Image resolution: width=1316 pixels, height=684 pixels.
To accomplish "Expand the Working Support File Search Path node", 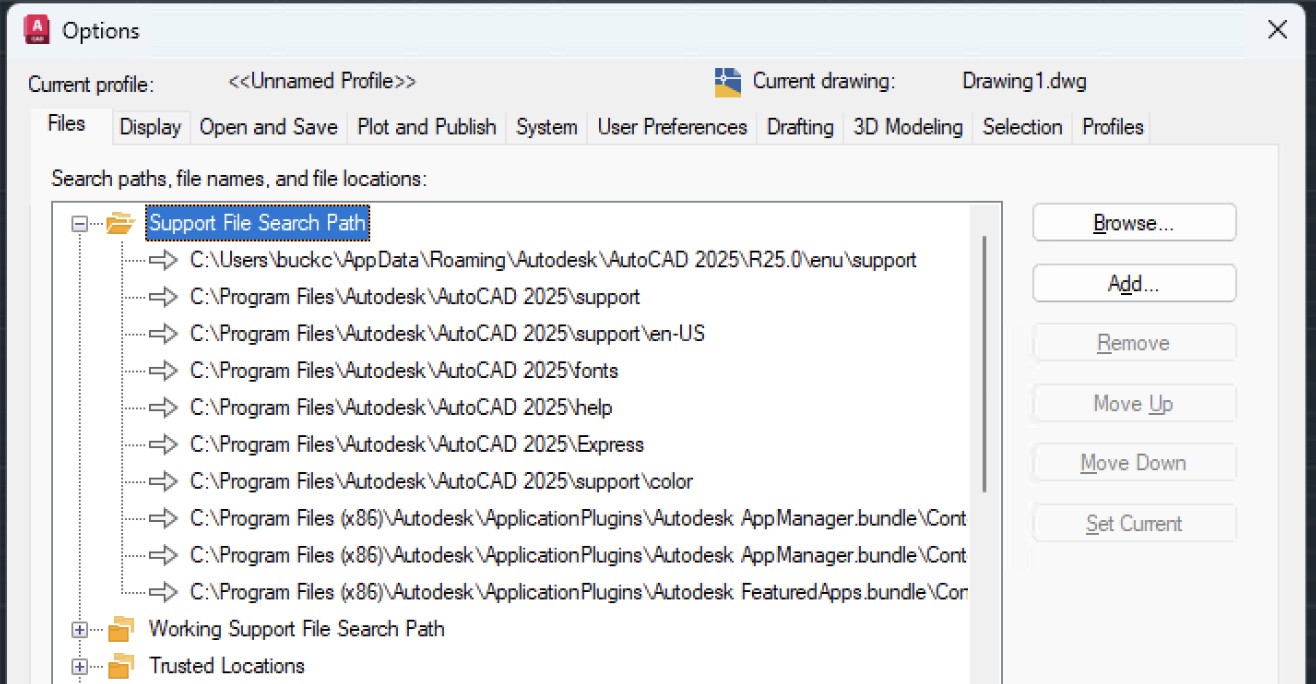I will [x=80, y=630].
